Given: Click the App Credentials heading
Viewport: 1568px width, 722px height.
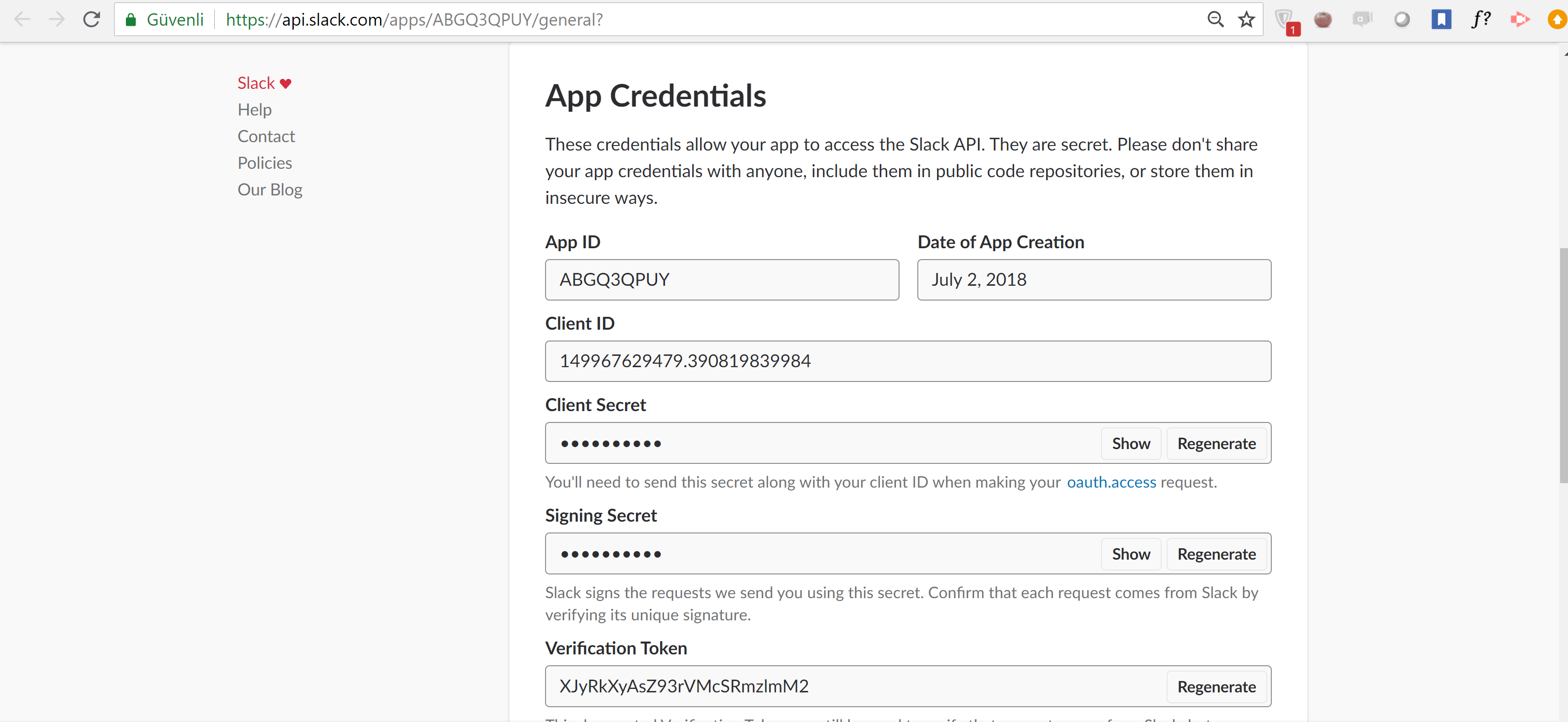Looking at the screenshot, I should [x=655, y=96].
